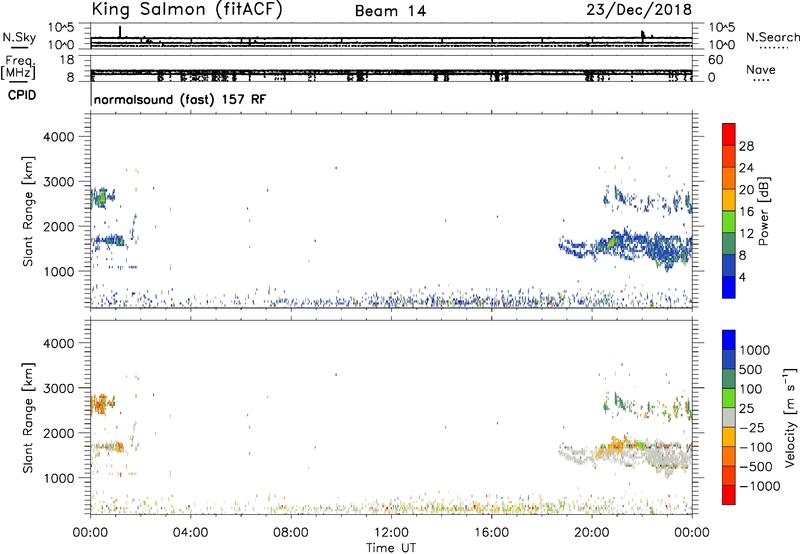Viewport: 800px width, 554px height.
Task: Click '4000' tick on power panel axis
Action: 59,137
